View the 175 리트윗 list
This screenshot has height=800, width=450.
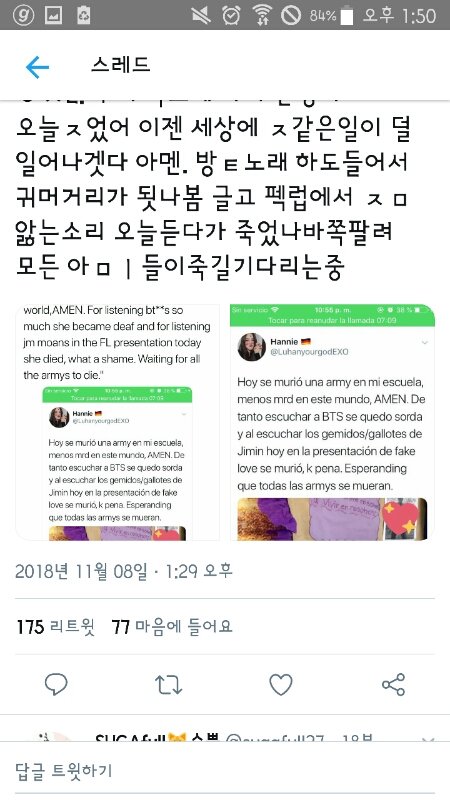(56, 627)
